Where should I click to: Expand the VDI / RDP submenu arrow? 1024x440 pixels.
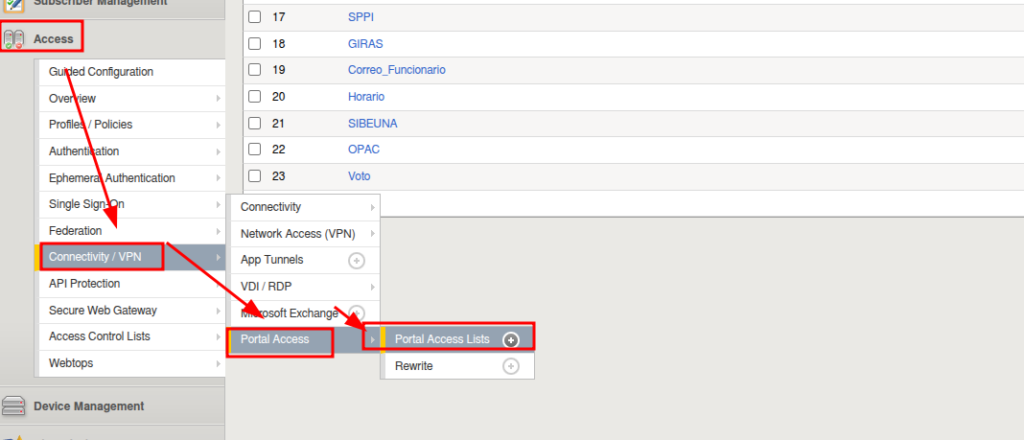click(x=373, y=287)
